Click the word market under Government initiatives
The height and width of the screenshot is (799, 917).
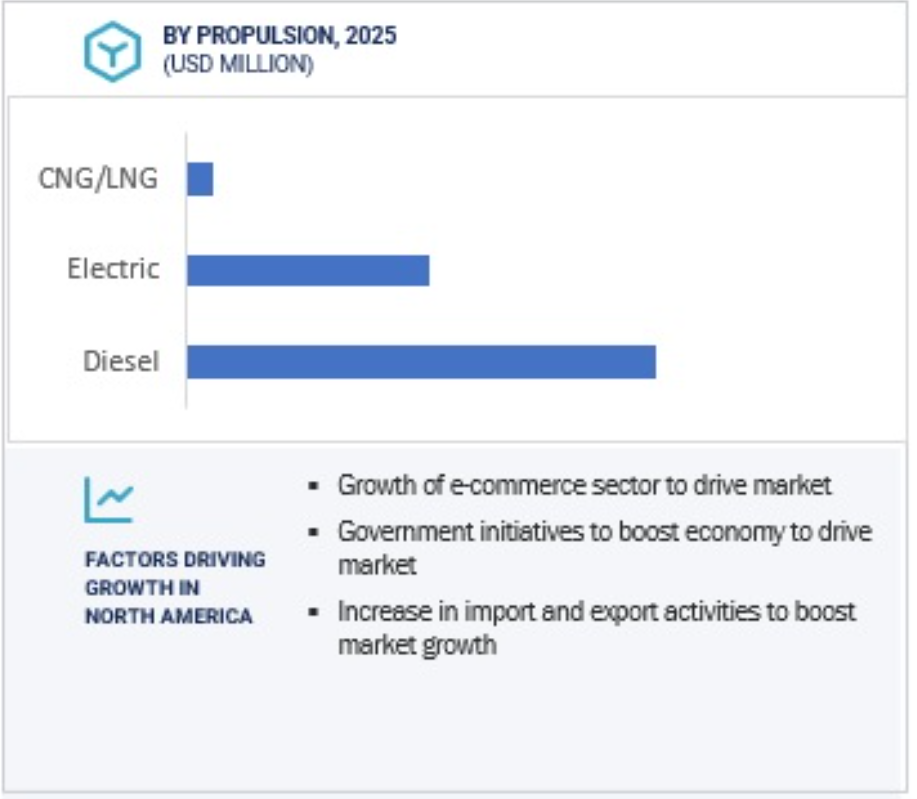point(377,566)
